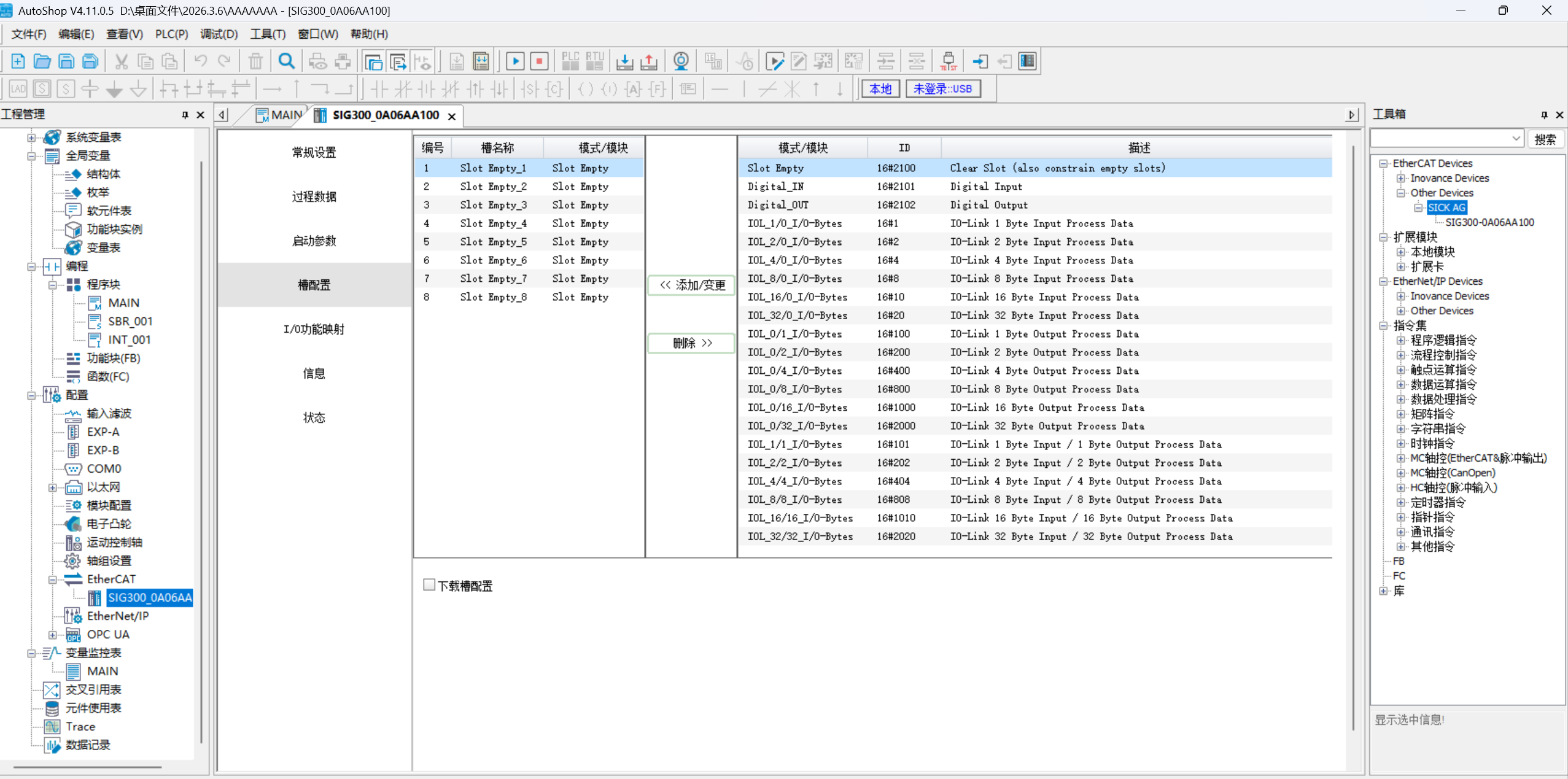Viewport: 1568px width, 779px height.
Task: Click the Monitor webcam-style icon
Action: point(681,61)
